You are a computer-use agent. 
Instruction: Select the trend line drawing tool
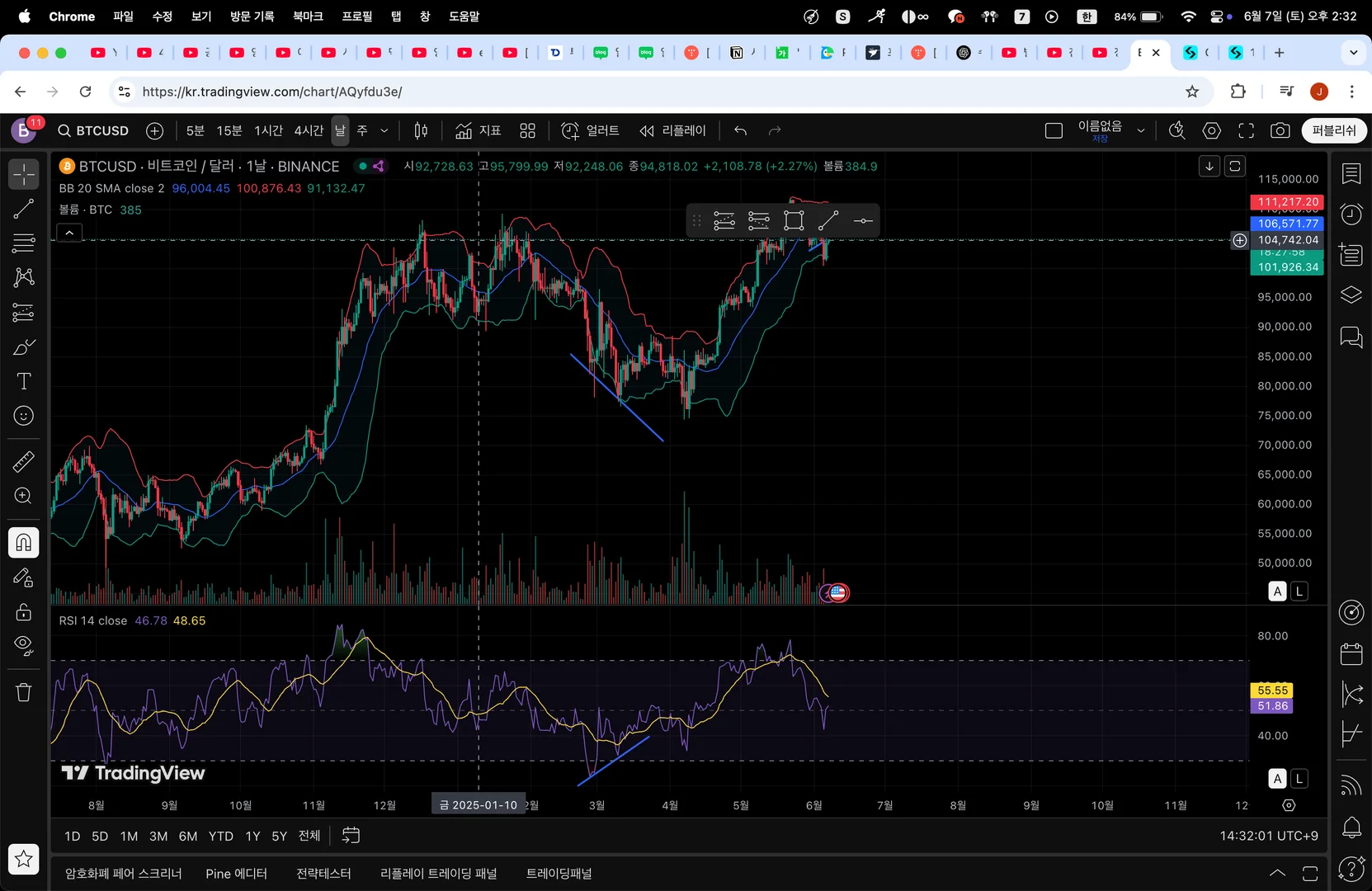point(24,209)
